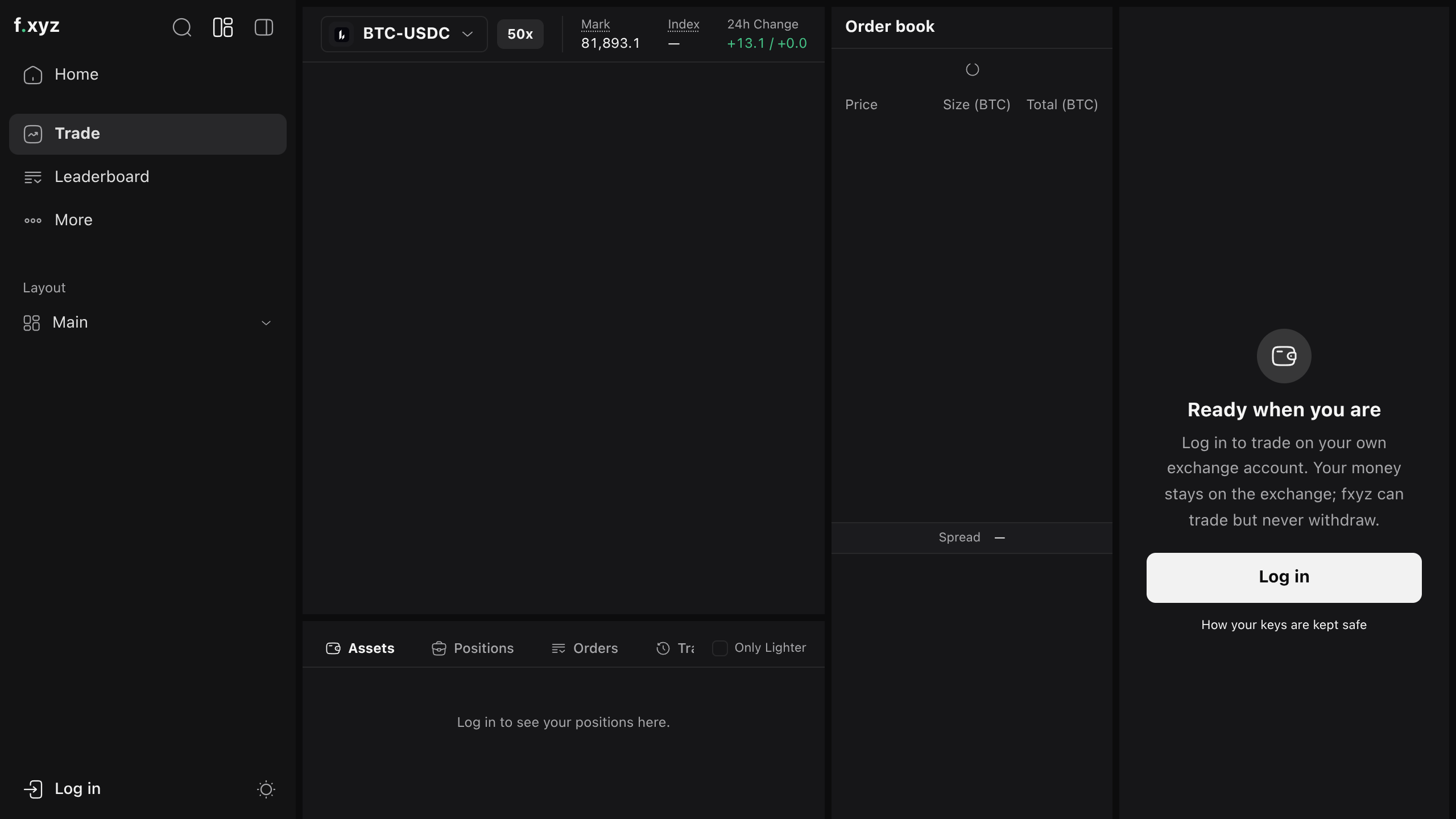Open the BTC-USDC market selector
The height and width of the screenshot is (819, 1456).
[x=404, y=34]
